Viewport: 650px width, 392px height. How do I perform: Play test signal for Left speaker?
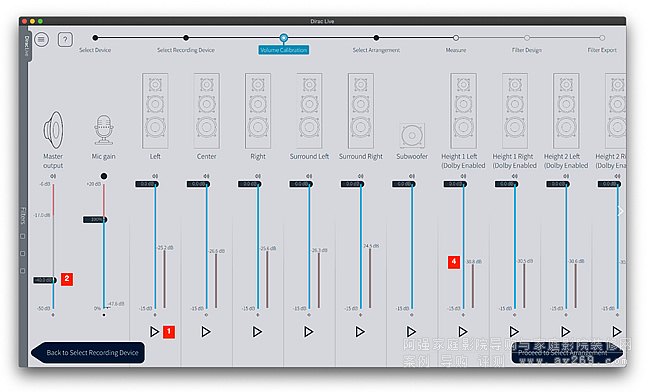coord(154,332)
